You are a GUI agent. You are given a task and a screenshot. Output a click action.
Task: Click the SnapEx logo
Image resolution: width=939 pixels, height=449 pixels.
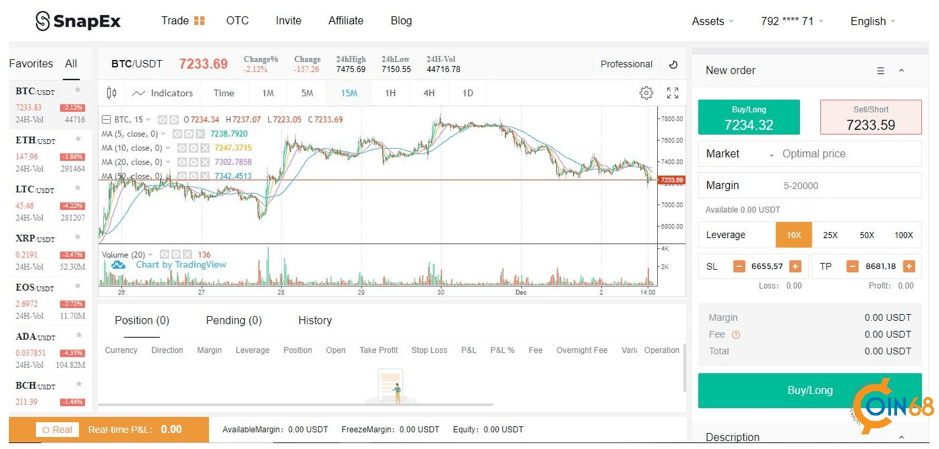(78, 21)
